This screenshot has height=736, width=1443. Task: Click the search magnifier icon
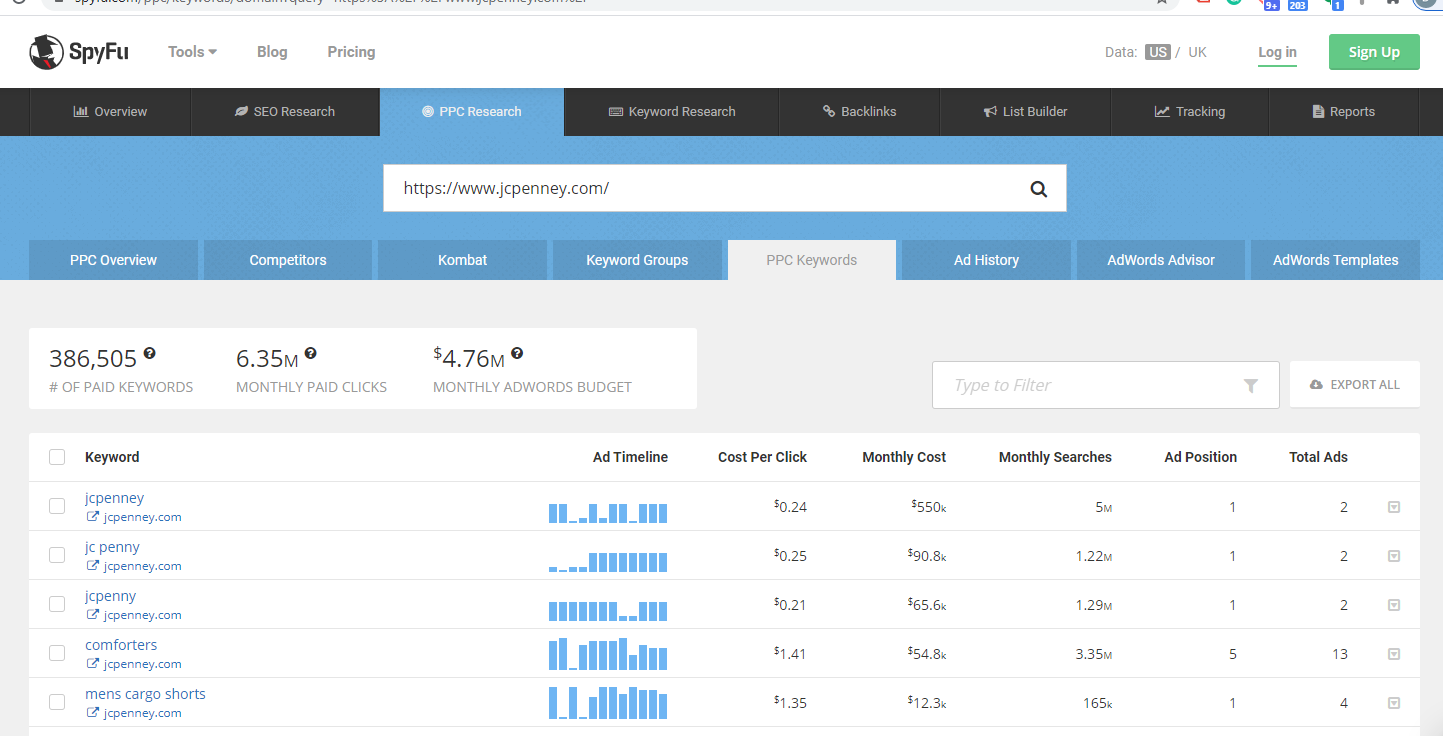(1039, 188)
